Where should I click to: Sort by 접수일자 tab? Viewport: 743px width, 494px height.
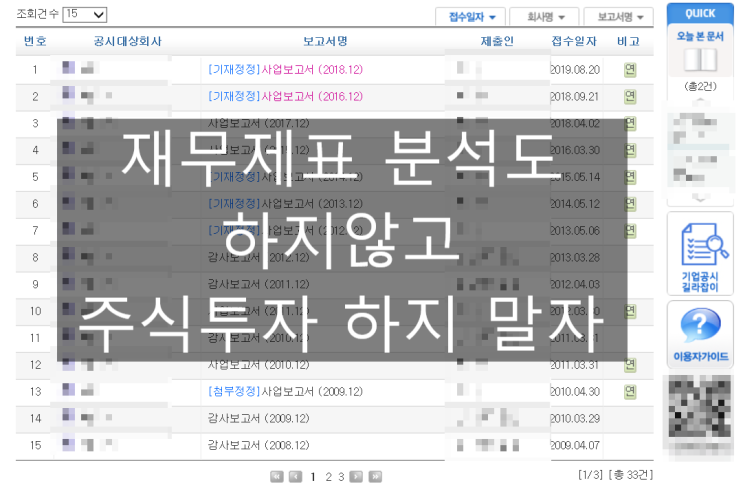[x=471, y=17]
